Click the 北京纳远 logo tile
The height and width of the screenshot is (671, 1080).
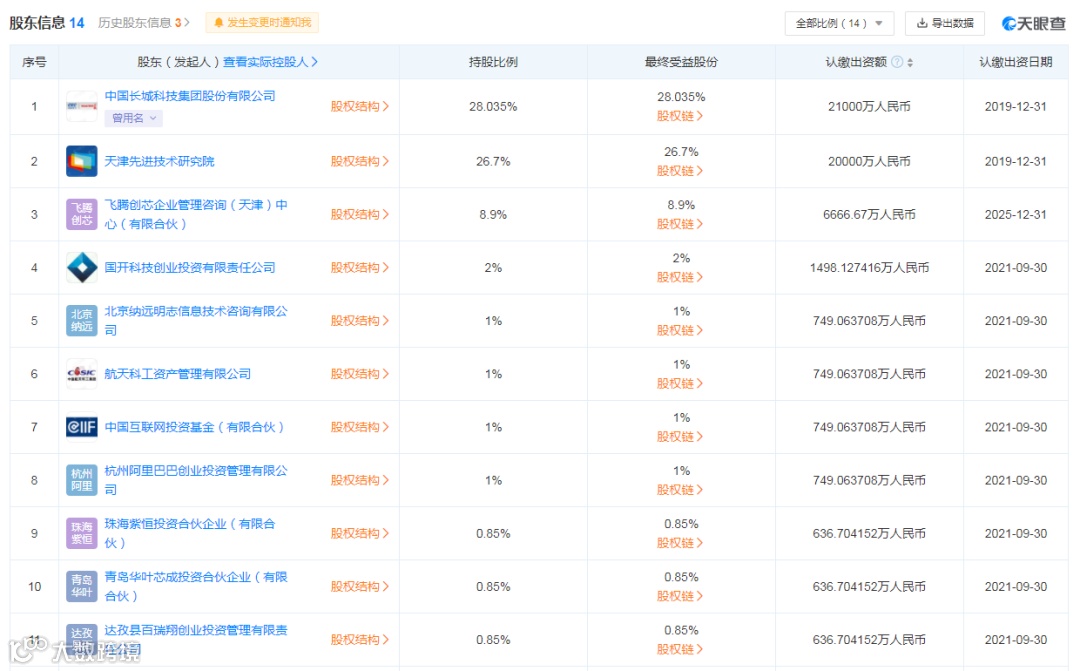pos(81,320)
